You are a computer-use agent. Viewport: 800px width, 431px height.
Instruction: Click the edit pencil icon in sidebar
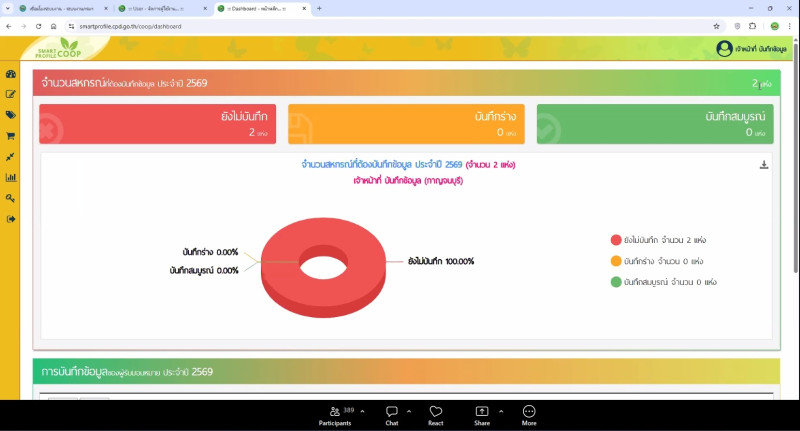point(11,95)
